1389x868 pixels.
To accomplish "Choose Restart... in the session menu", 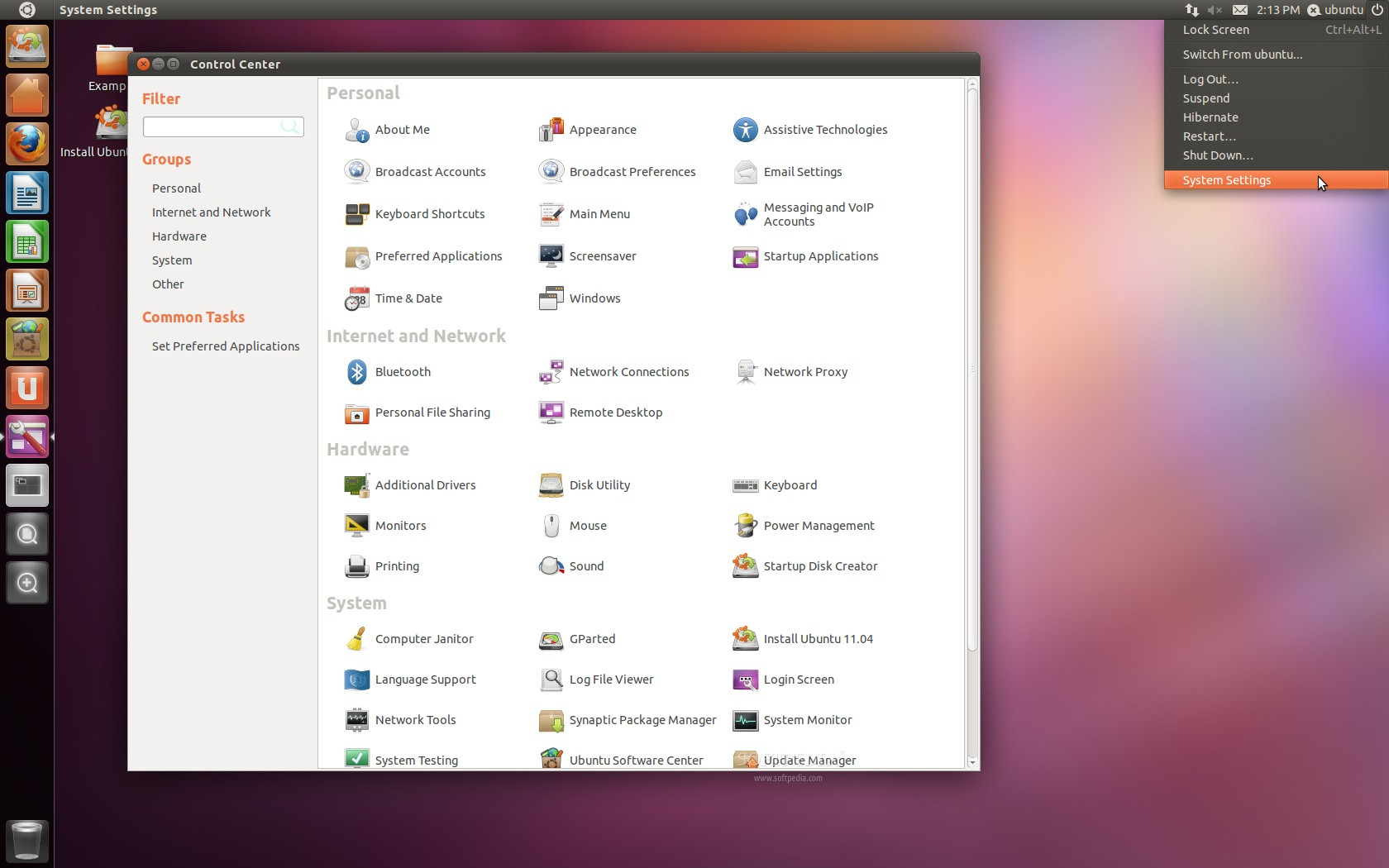I will tap(1276, 136).
